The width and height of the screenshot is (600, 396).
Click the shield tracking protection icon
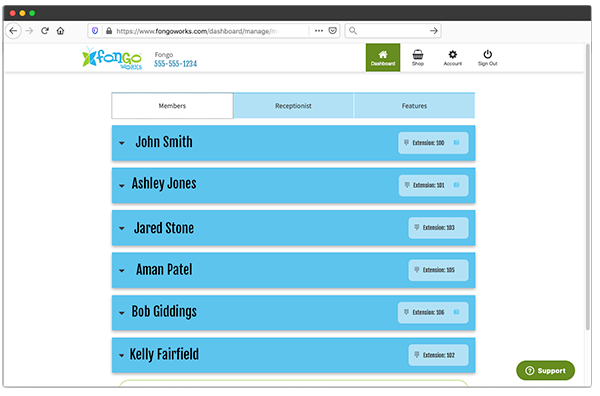(x=95, y=31)
